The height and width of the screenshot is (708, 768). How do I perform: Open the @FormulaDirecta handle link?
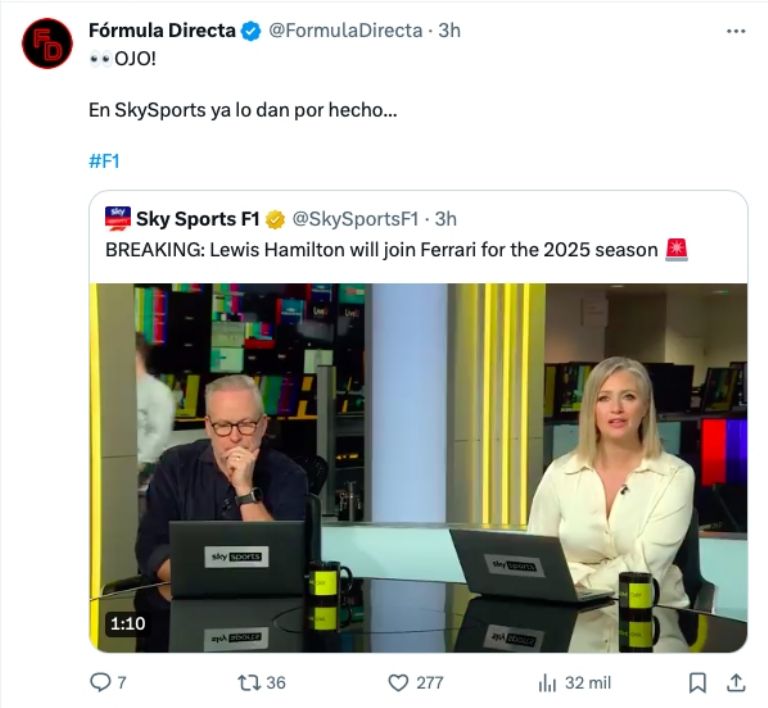345,31
